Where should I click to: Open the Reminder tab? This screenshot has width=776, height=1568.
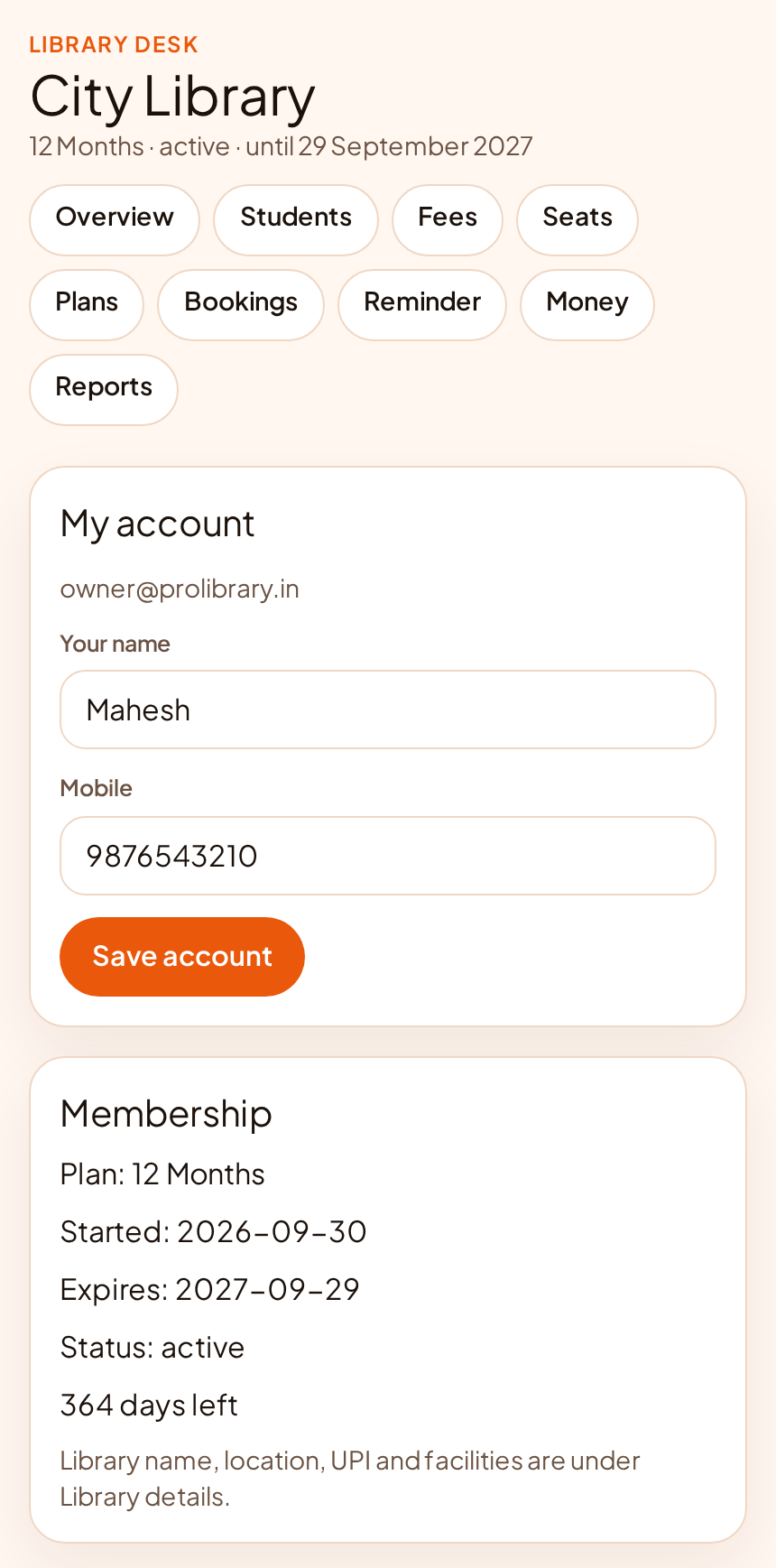(x=422, y=304)
